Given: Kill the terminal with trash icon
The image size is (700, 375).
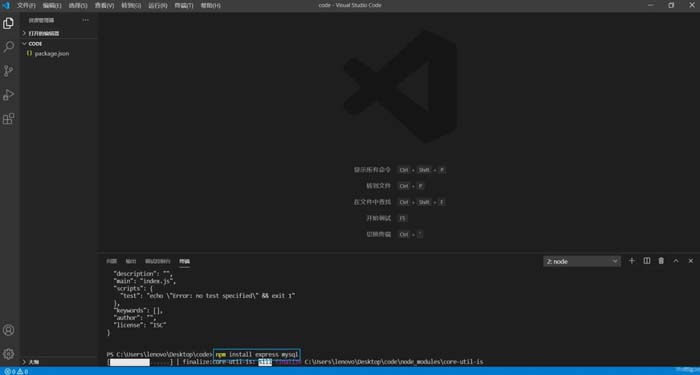Looking at the screenshot, I should [x=661, y=261].
